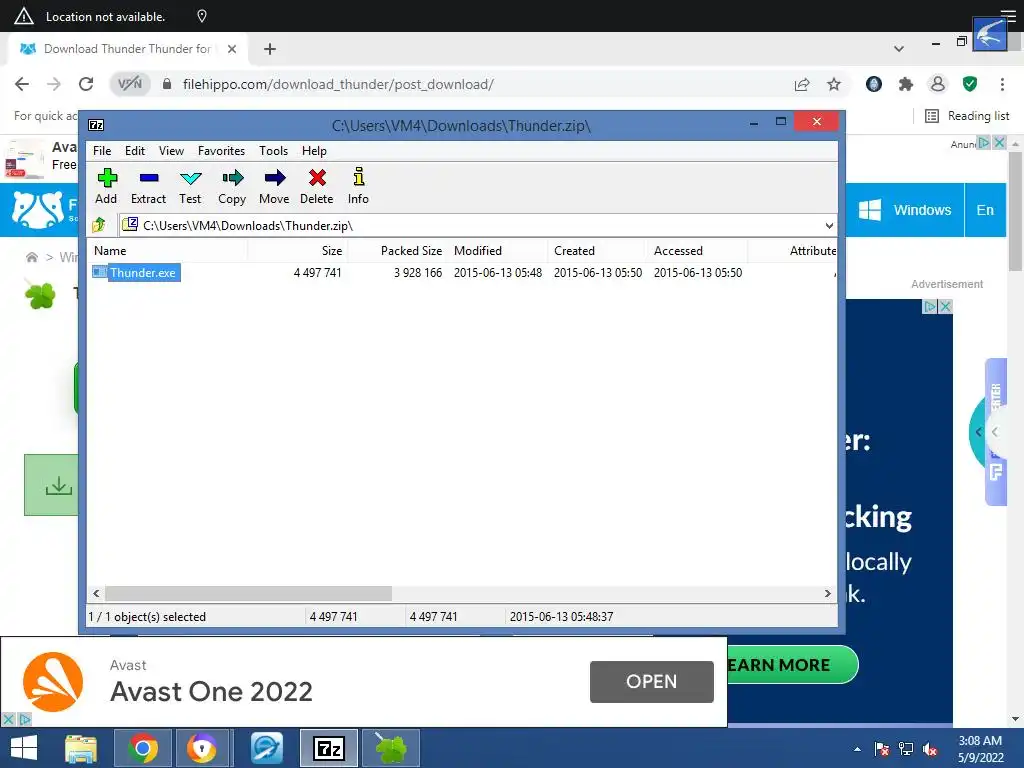Click the red Delete icon

pos(317,186)
